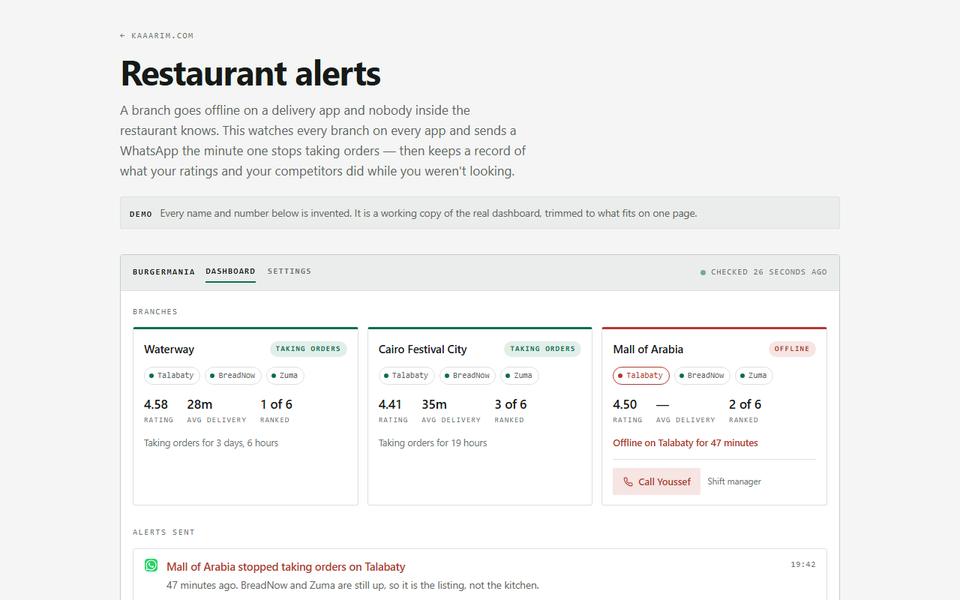This screenshot has width=960, height=600.
Task: Open the Mall of Arabia branch title
Action: (648, 350)
